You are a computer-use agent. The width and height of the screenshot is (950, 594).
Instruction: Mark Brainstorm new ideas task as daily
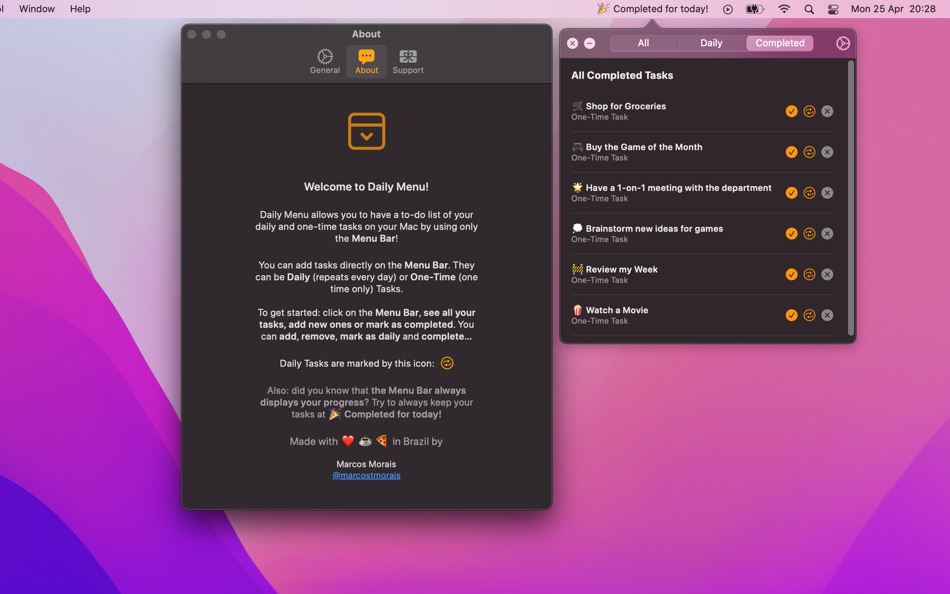(x=809, y=233)
